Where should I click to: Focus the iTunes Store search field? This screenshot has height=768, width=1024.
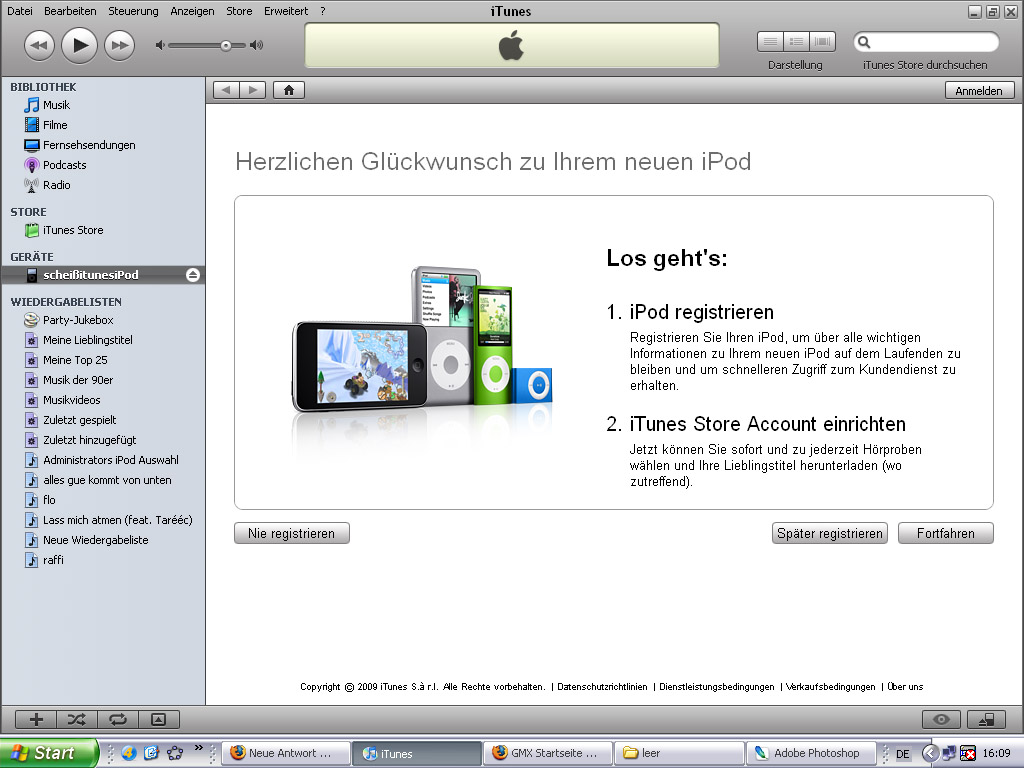click(x=926, y=42)
